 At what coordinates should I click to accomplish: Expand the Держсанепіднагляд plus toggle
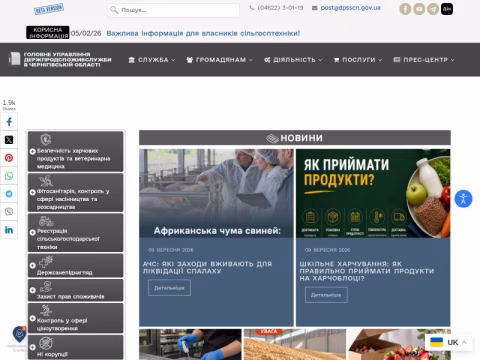(32, 265)
